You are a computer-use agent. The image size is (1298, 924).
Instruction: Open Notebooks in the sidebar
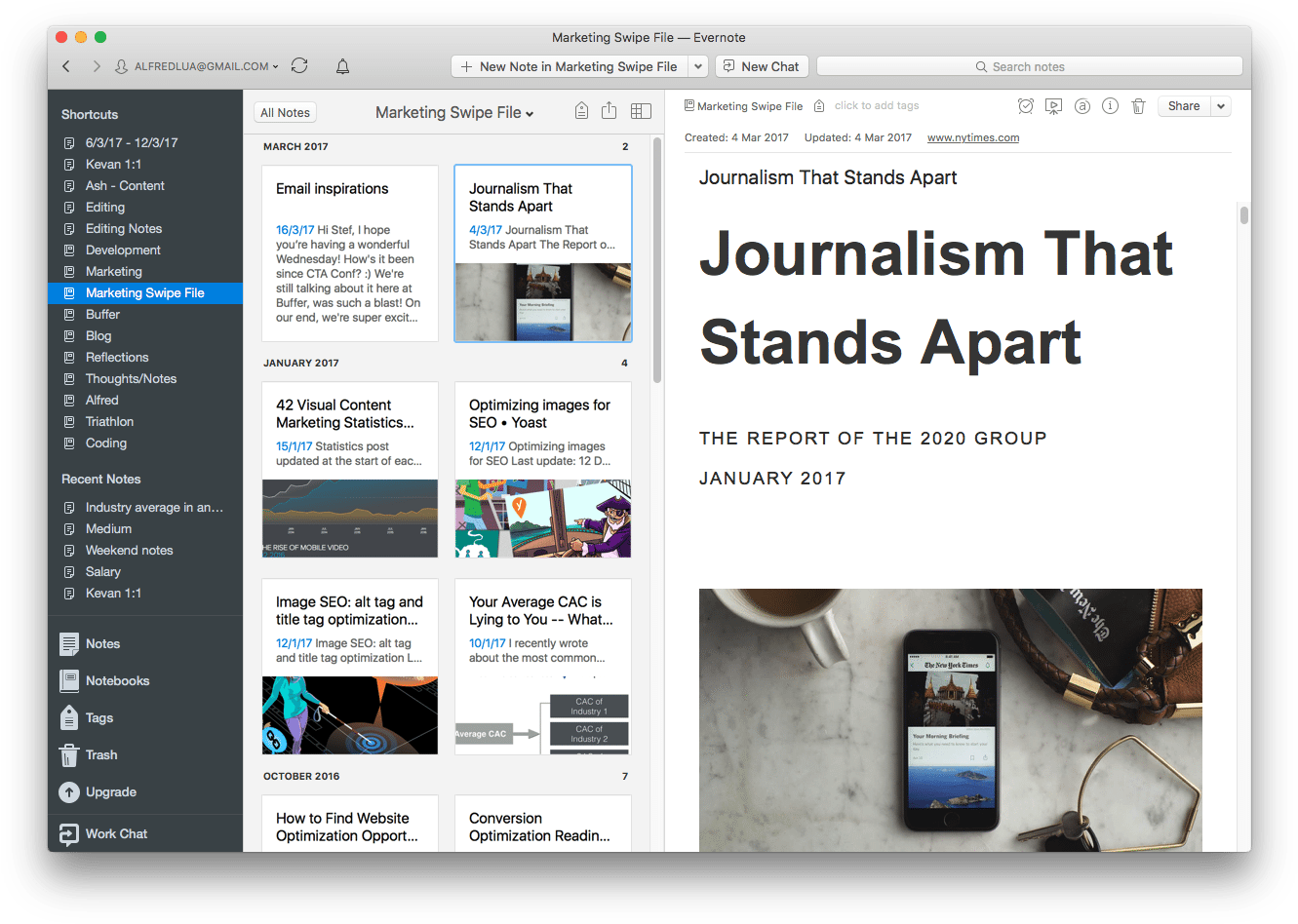tap(117, 681)
